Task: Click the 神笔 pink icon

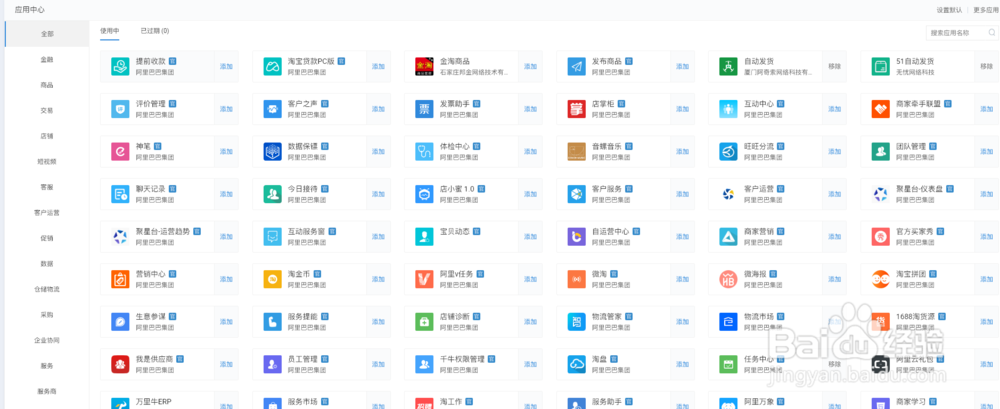Action: [120, 151]
